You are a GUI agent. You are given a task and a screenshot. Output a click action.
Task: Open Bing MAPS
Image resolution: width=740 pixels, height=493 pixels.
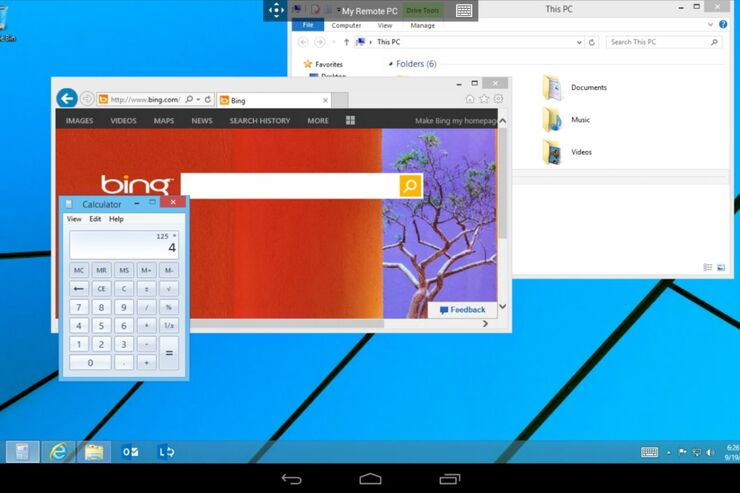click(164, 121)
